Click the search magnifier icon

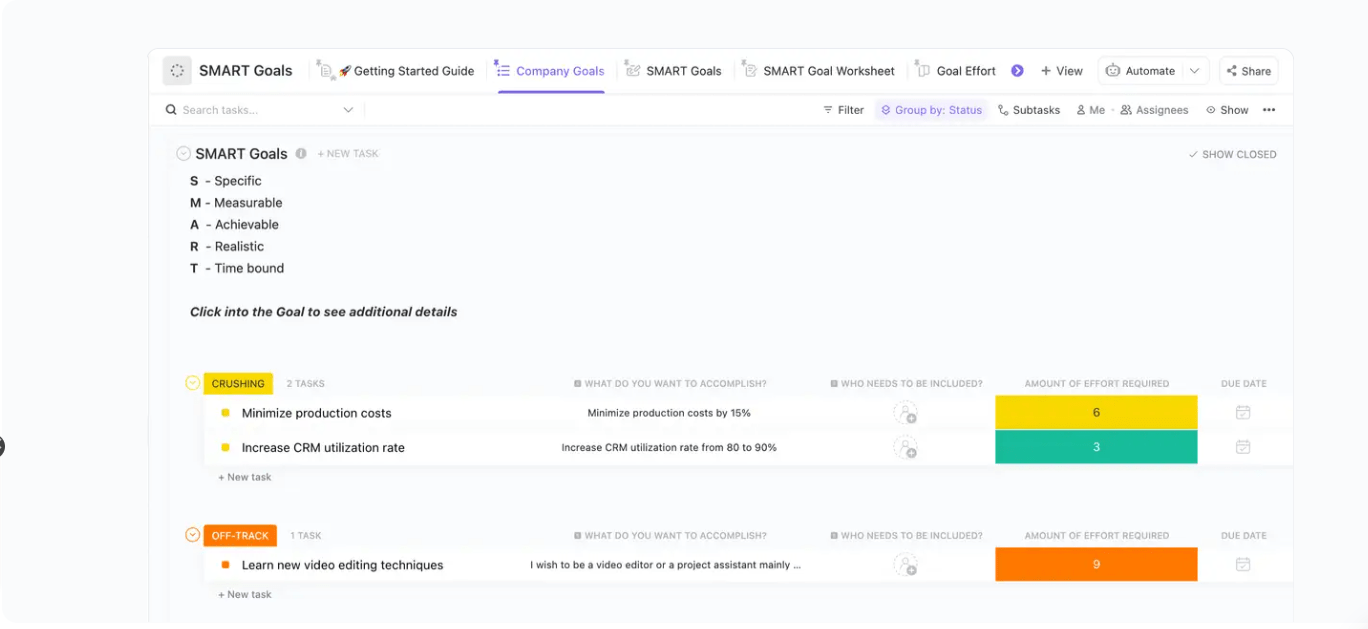click(x=171, y=110)
